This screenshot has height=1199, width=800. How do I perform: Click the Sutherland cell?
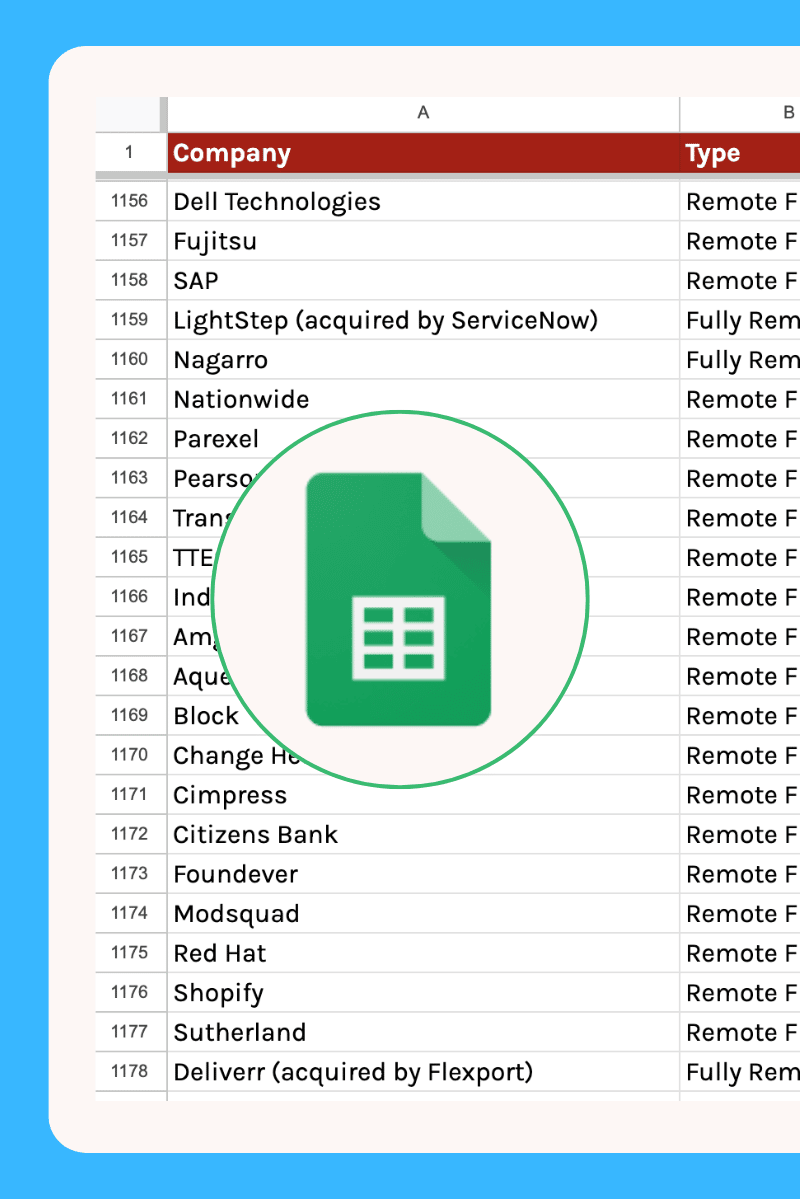point(423,1032)
